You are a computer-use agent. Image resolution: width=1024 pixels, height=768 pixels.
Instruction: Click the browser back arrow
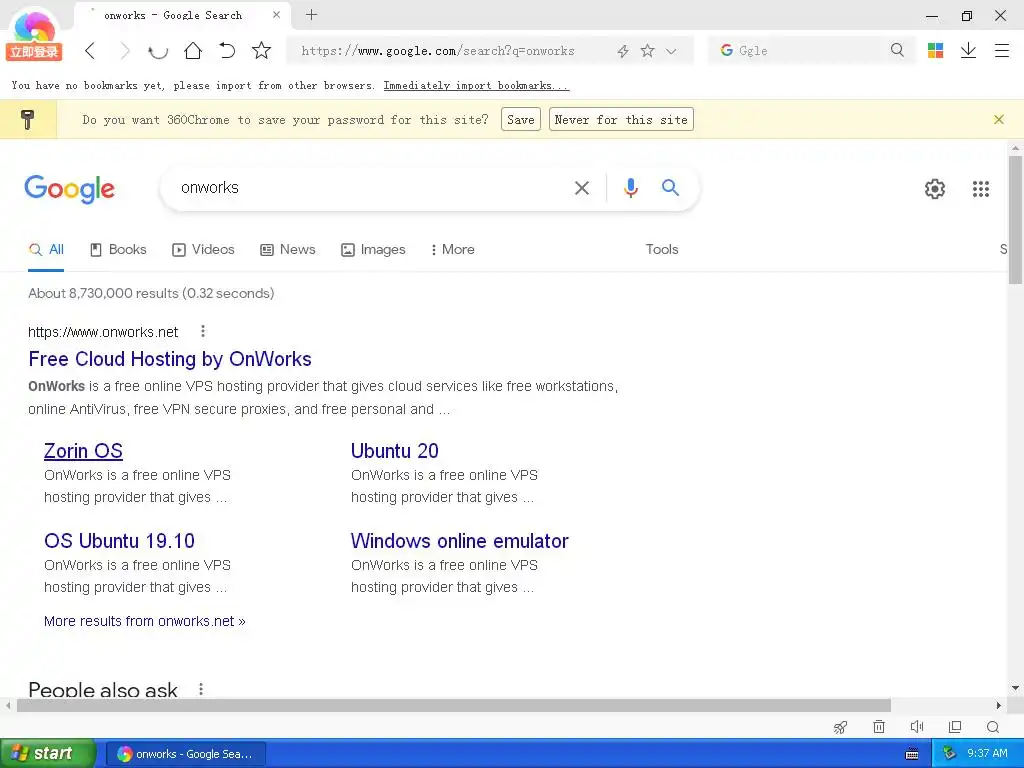pos(90,51)
